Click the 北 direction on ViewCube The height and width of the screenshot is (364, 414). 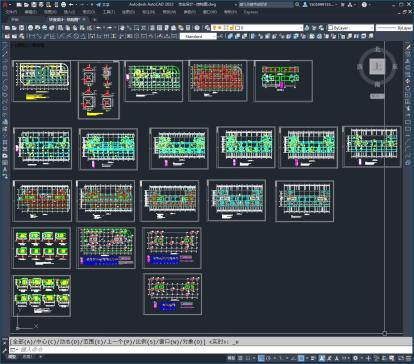378,49
